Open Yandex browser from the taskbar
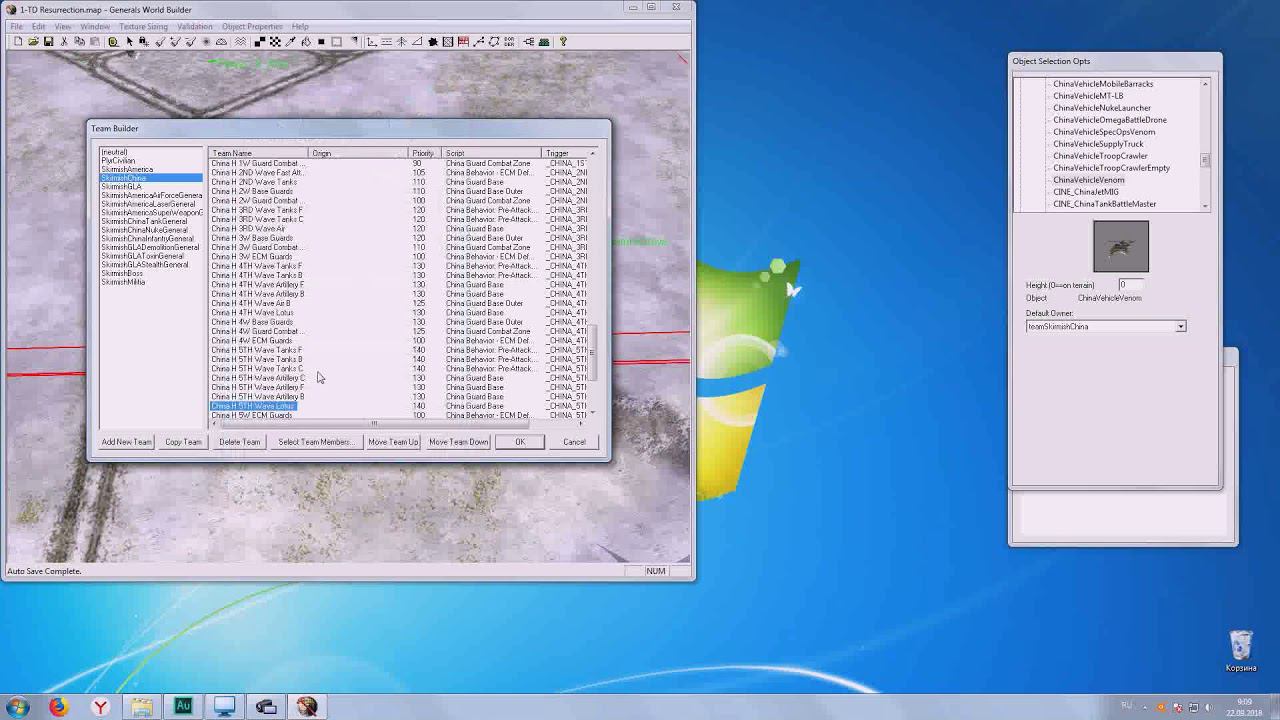The image size is (1280, 720). (x=100, y=707)
